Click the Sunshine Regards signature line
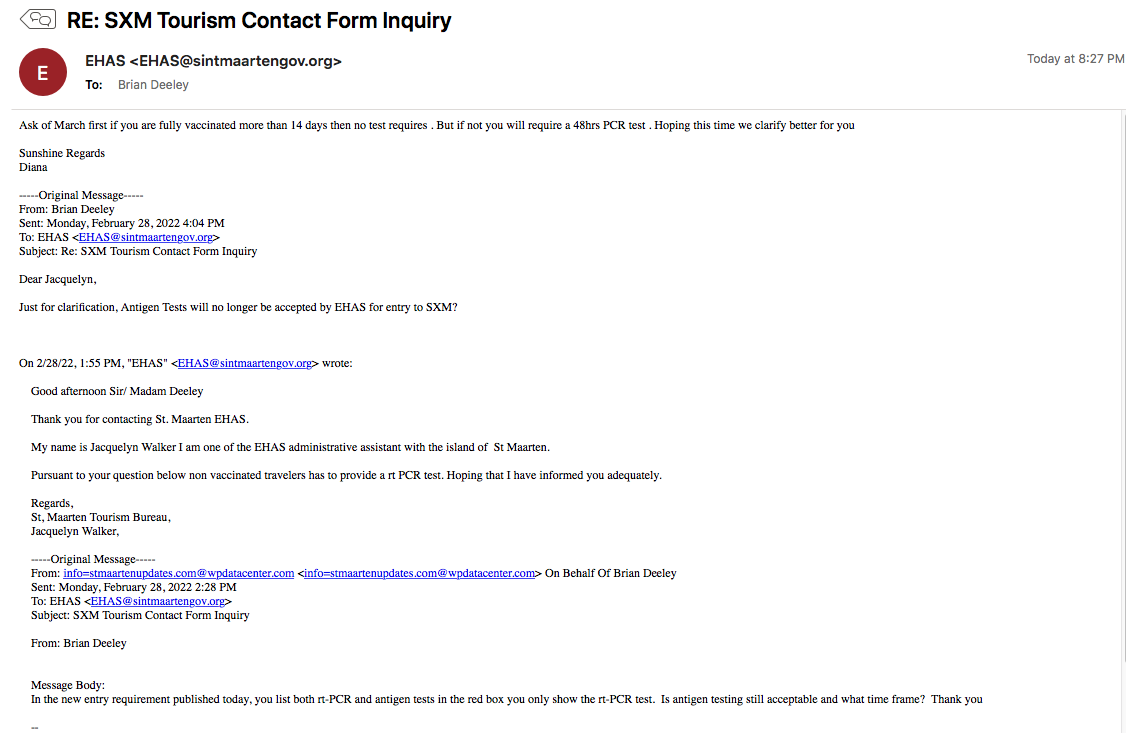The width and height of the screenshot is (1126, 733). [62, 153]
